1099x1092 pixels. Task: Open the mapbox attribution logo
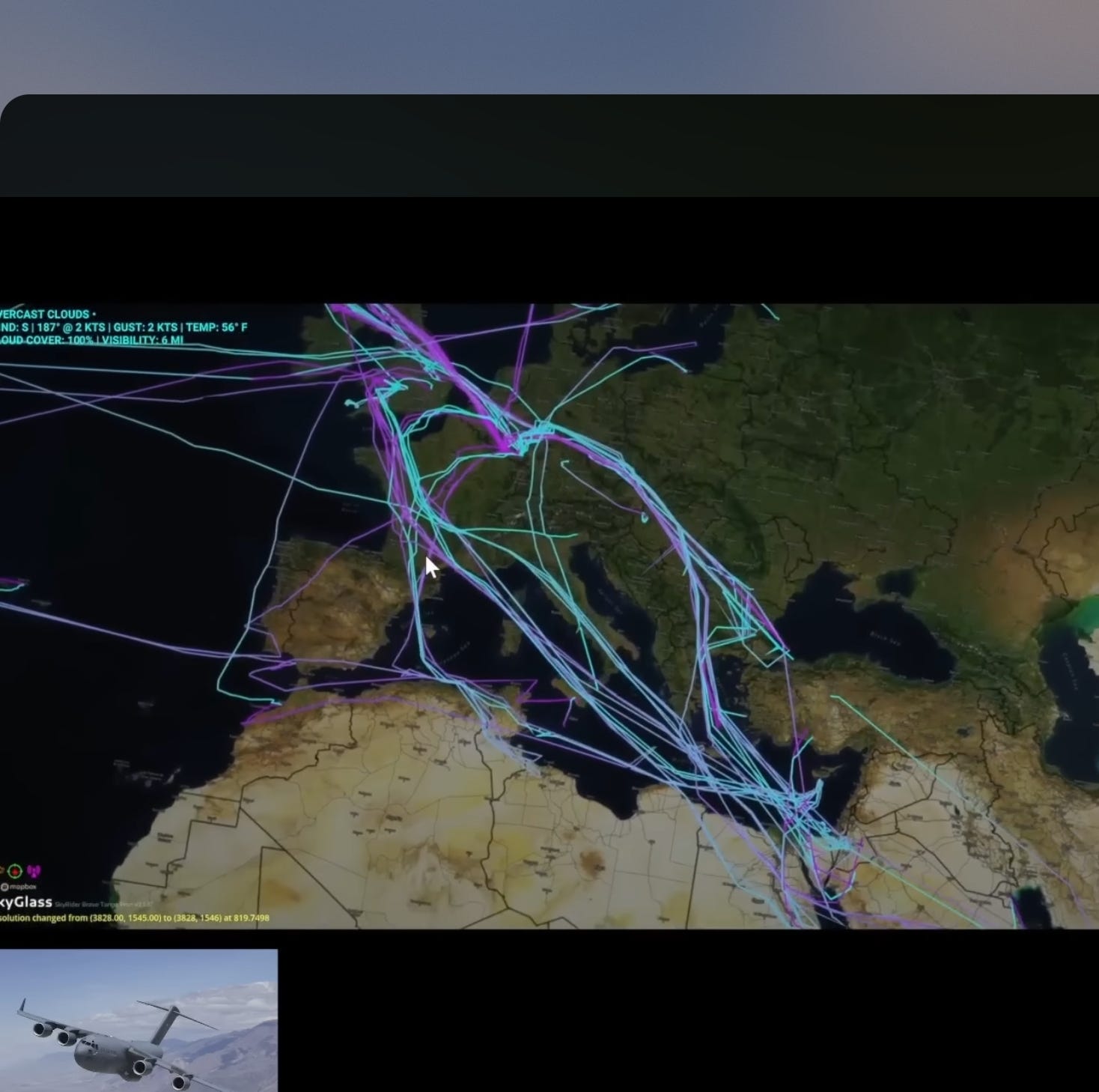(x=19, y=887)
